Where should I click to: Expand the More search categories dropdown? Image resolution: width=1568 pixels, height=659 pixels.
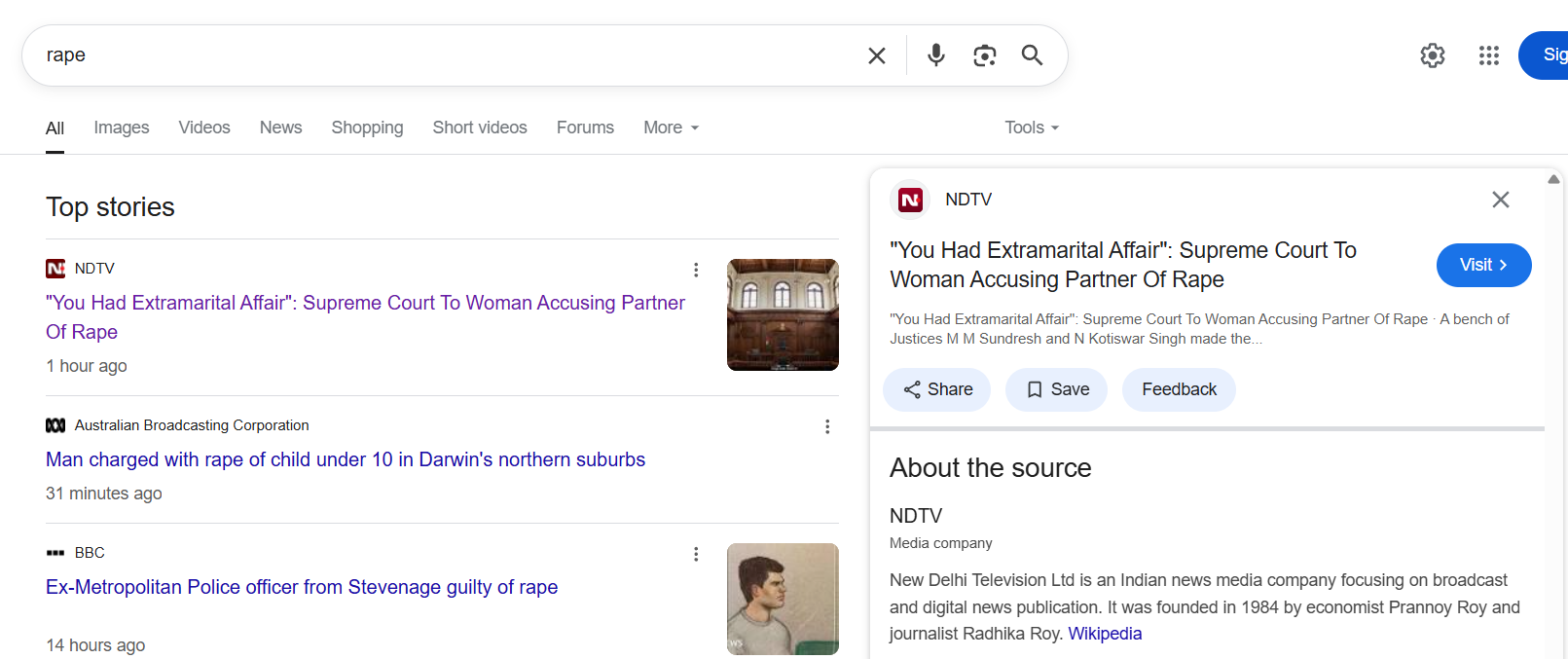point(672,128)
